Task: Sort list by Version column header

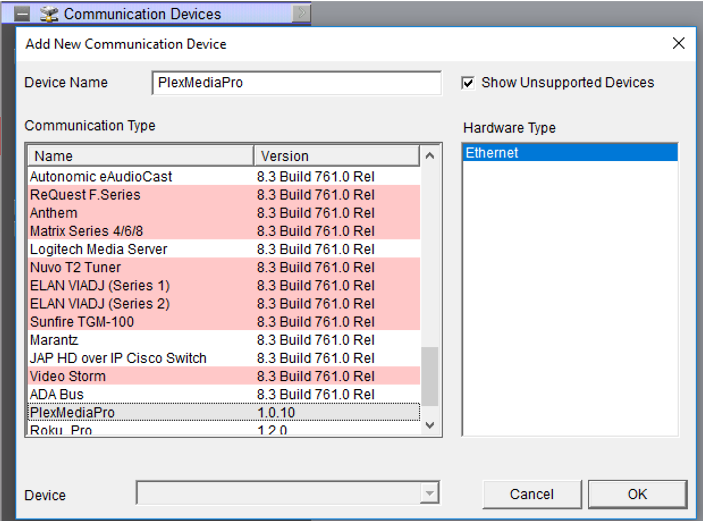Action: coord(337,156)
